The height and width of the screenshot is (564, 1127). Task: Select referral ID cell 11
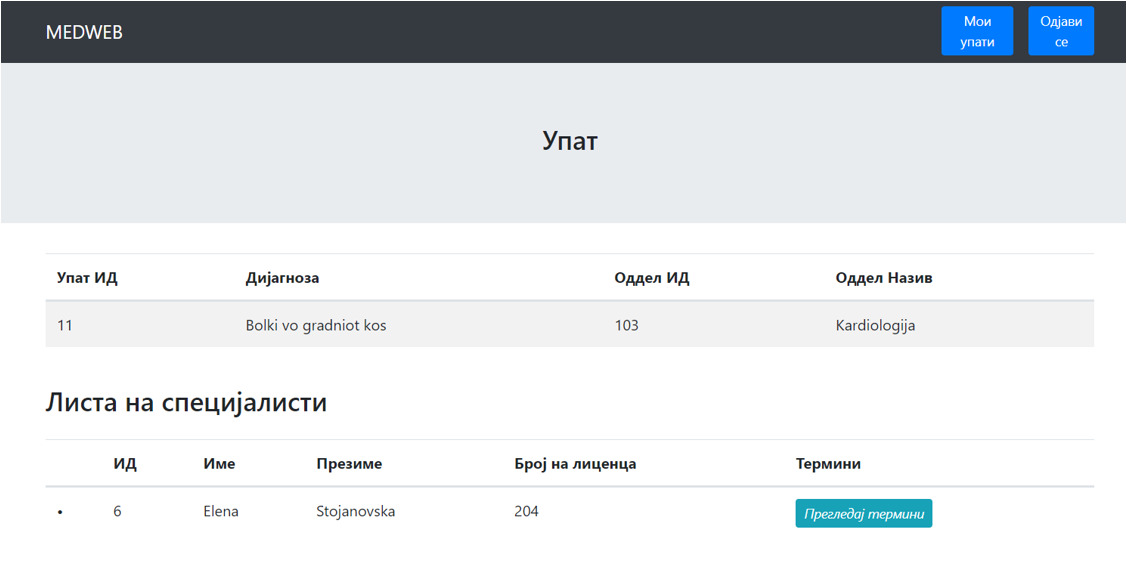coord(65,325)
